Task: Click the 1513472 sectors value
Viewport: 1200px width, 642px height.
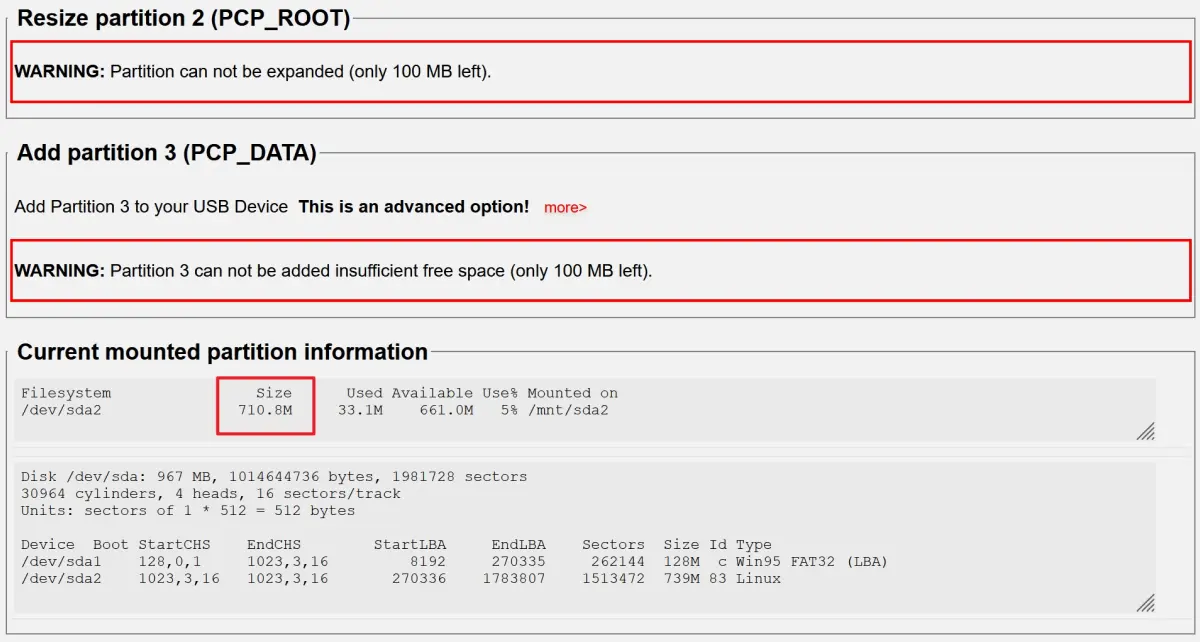Action: (613, 579)
